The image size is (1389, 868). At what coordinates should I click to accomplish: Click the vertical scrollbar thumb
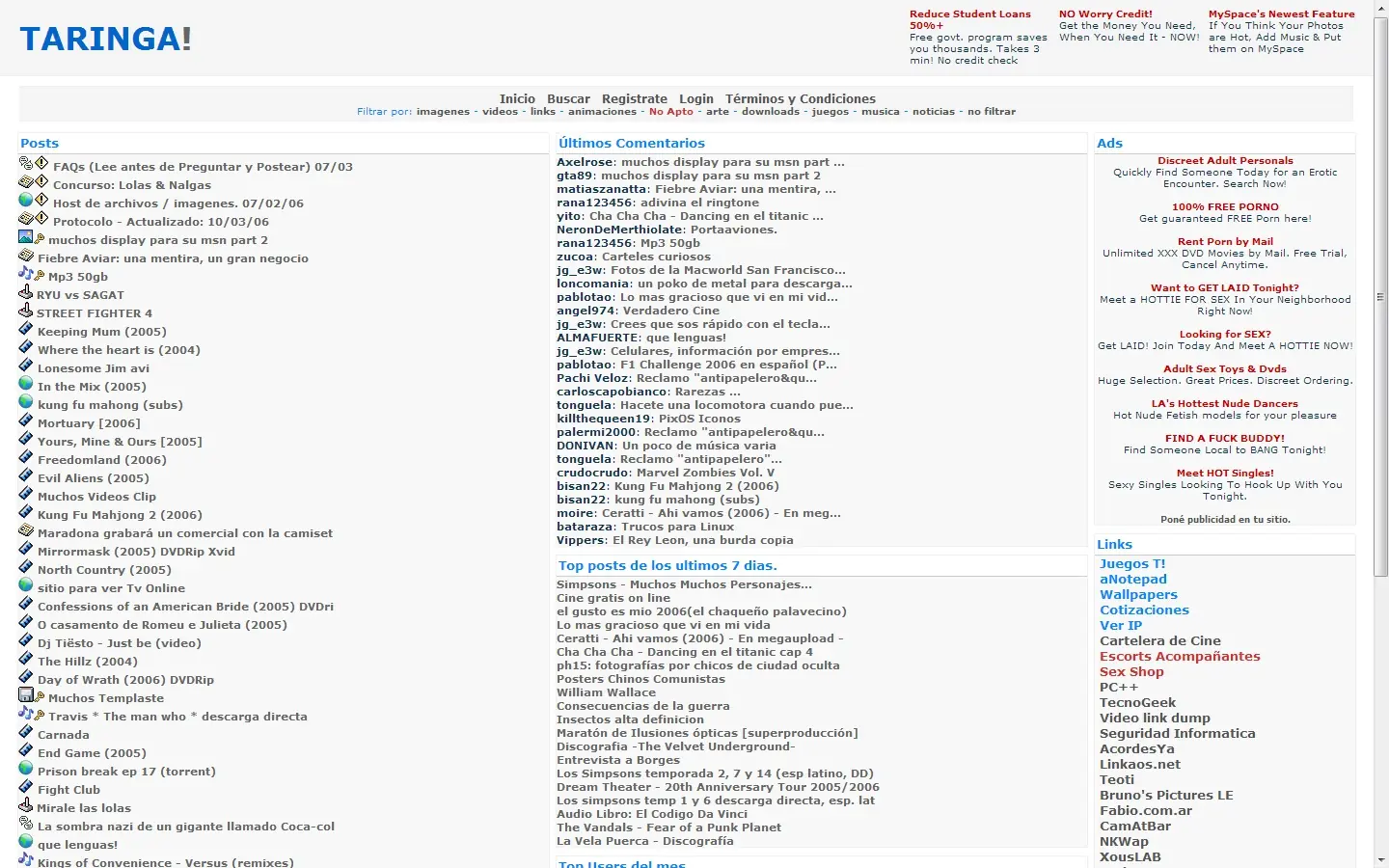coord(1380,298)
